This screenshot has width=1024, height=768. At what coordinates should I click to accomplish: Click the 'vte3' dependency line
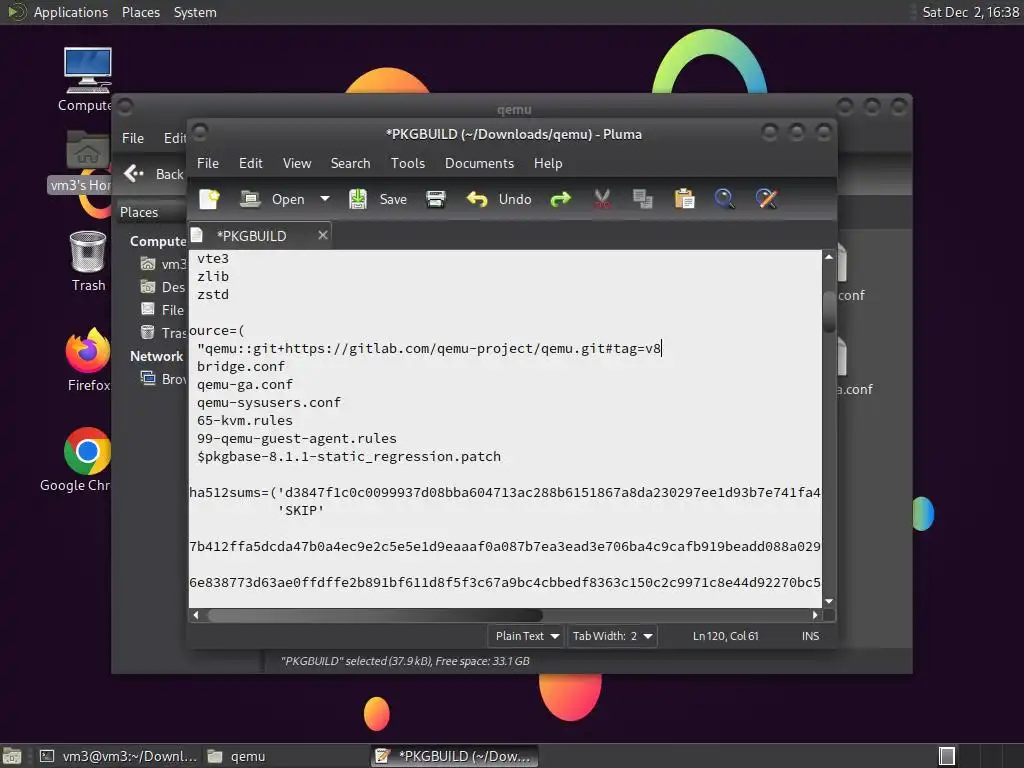tap(213, 259)
